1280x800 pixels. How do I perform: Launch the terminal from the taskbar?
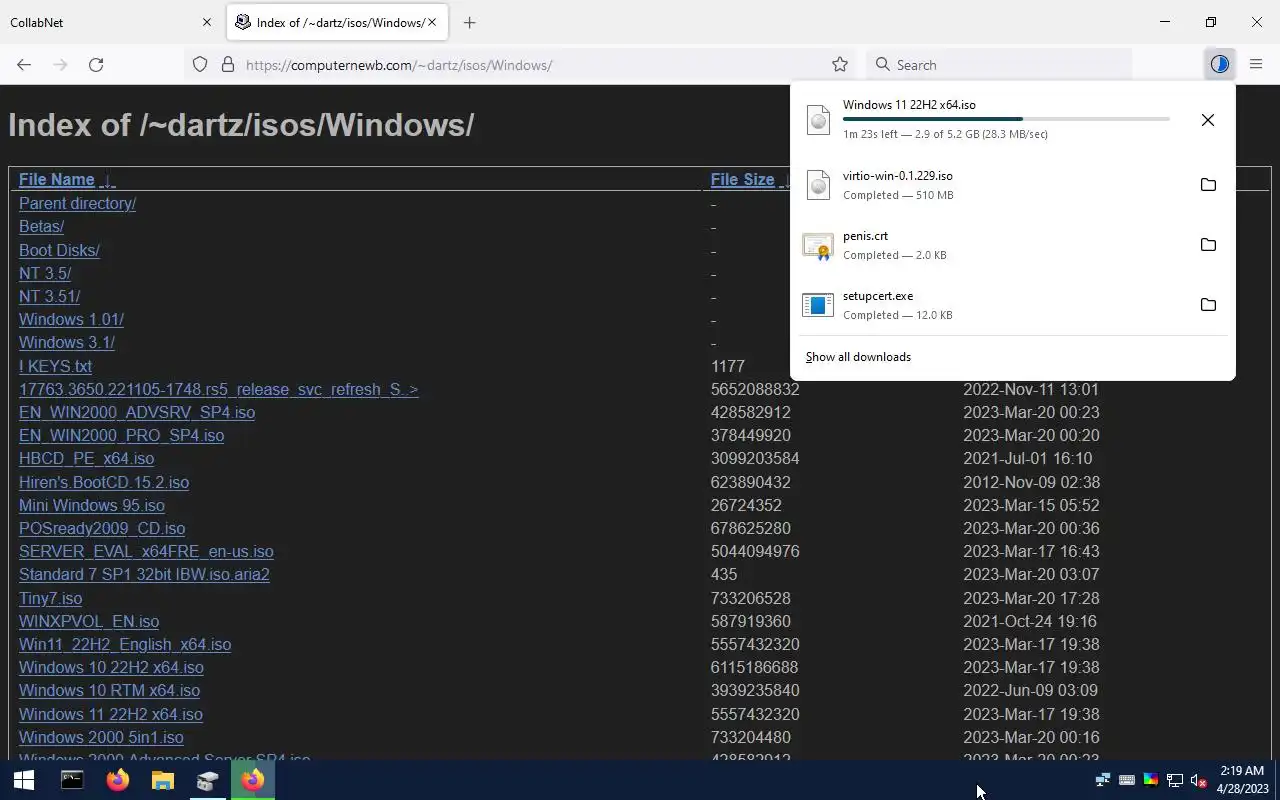(72, 780)
